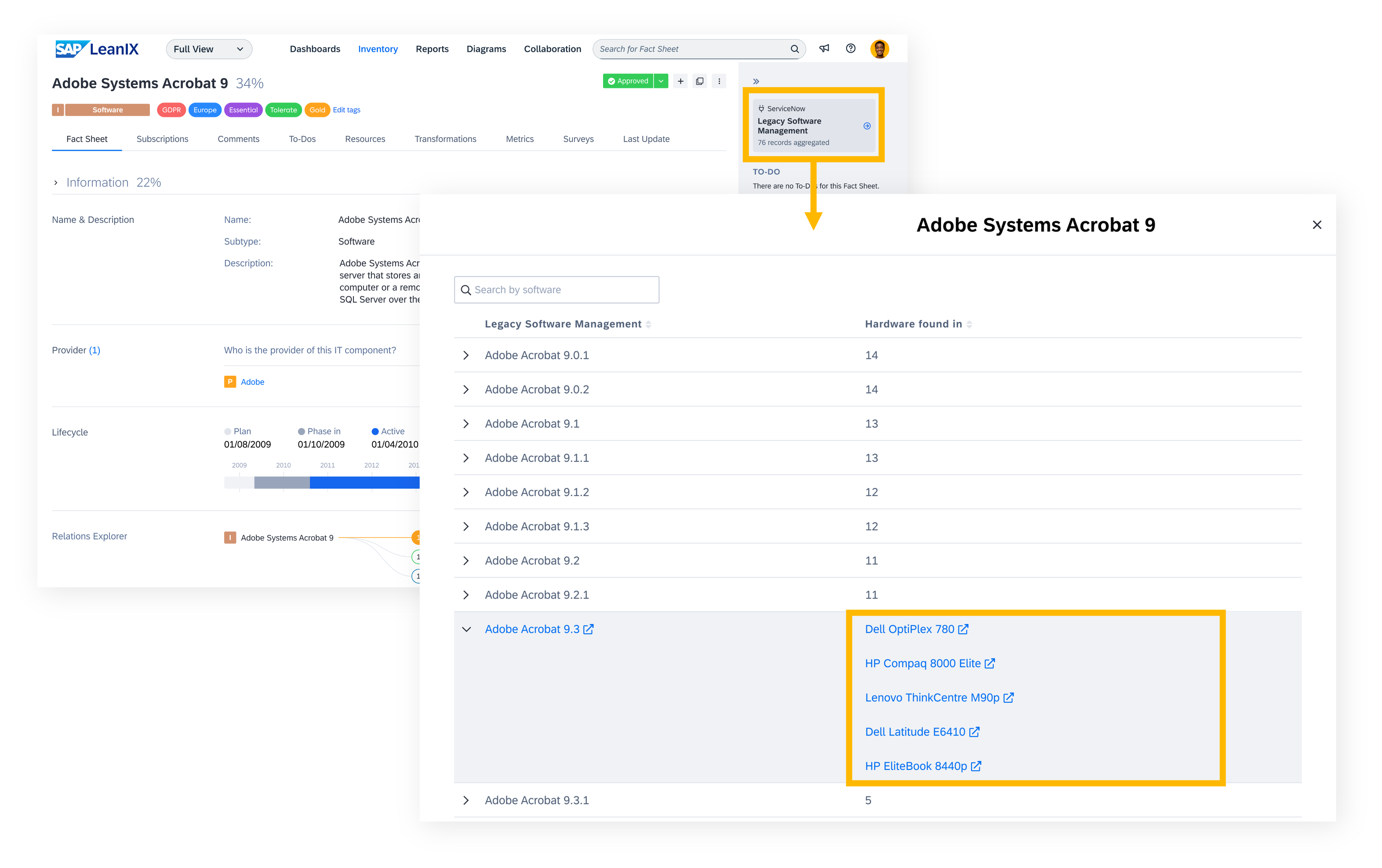Open the three-dot more actions menu
1382x868 pixels.
[x=719, y=81]
